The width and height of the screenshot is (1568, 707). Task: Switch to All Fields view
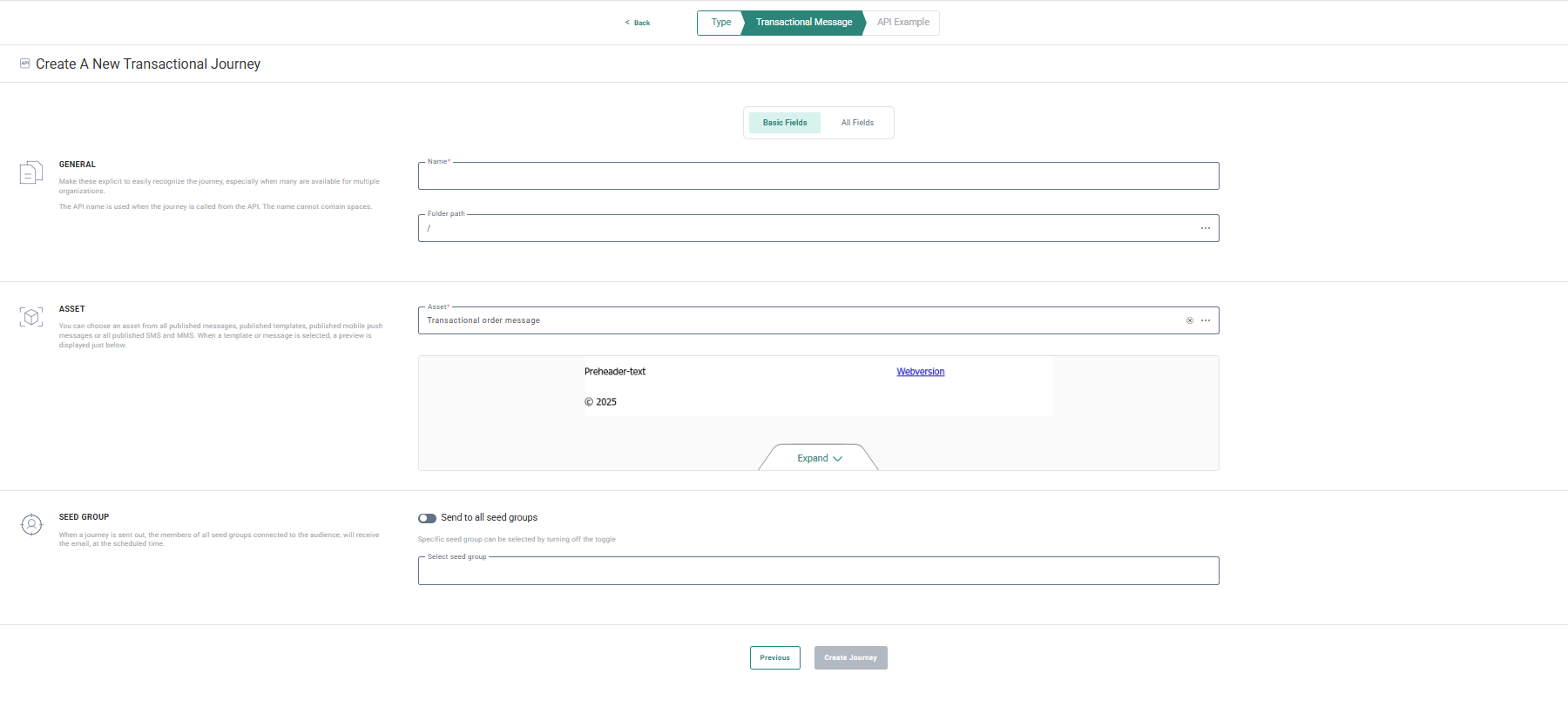pos(857,123)
